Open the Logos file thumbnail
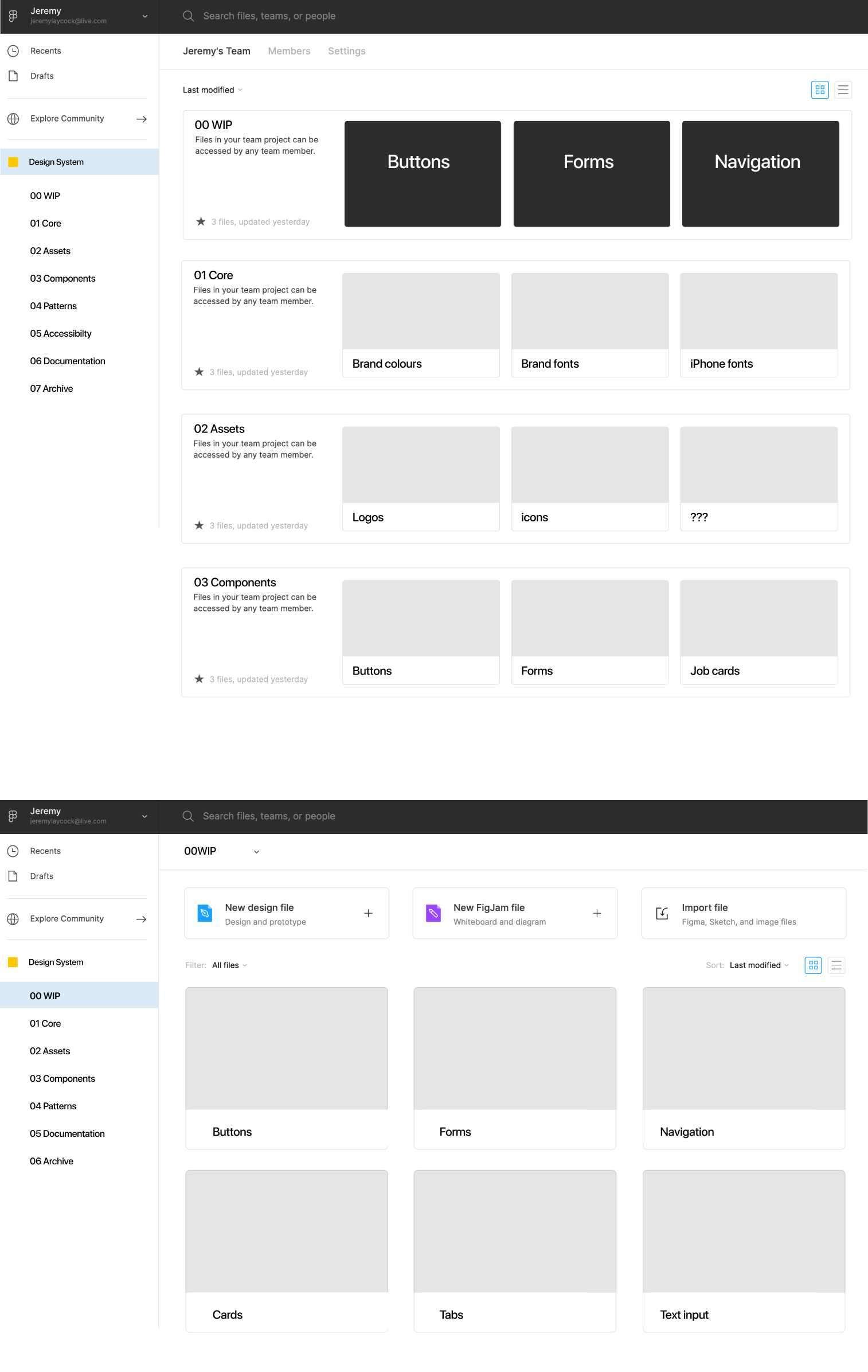The width and height of the screenshot is (868, 1372). click(x=421, y=479)
